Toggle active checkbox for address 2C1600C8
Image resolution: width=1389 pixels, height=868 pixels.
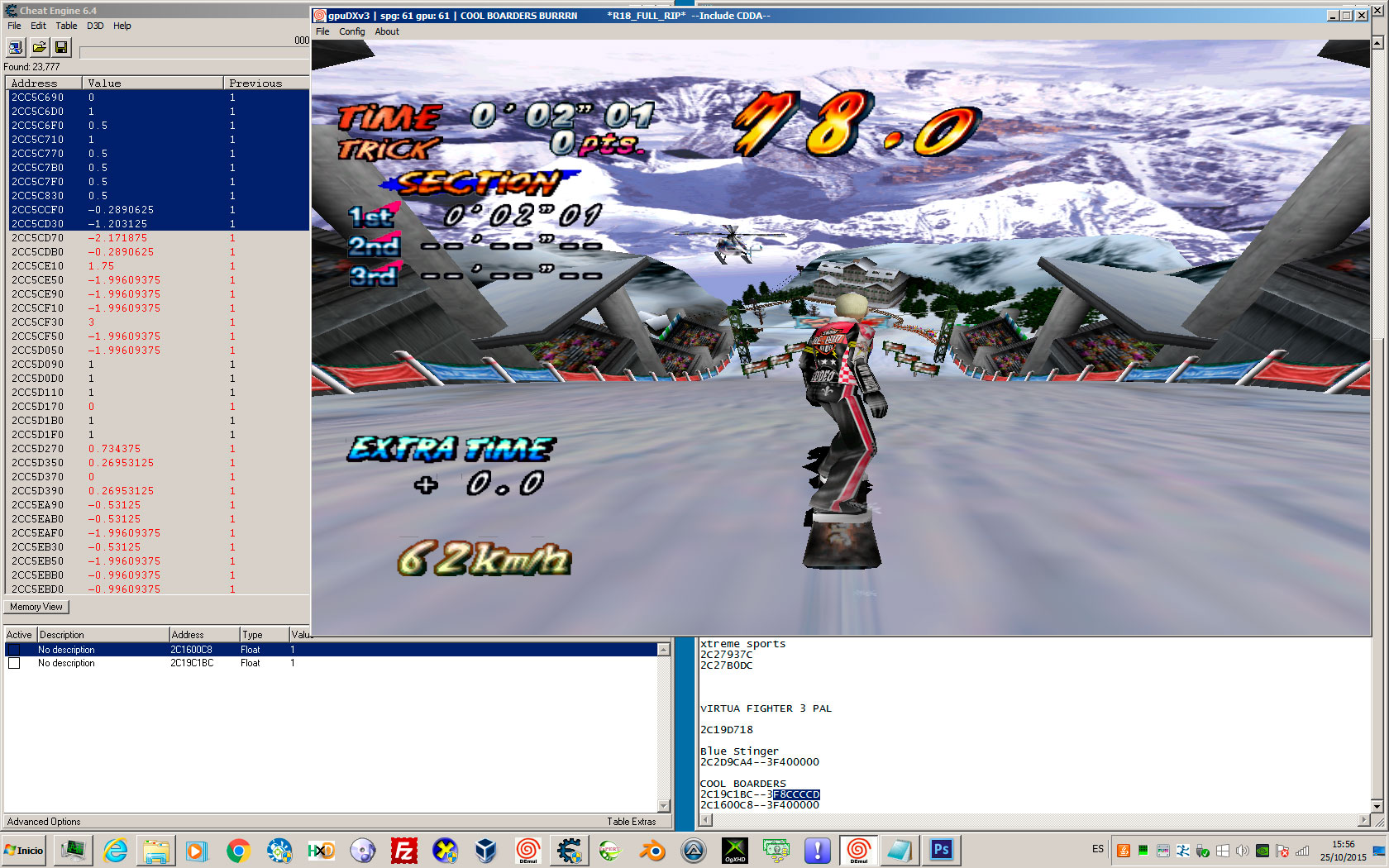tap(14, 650)
